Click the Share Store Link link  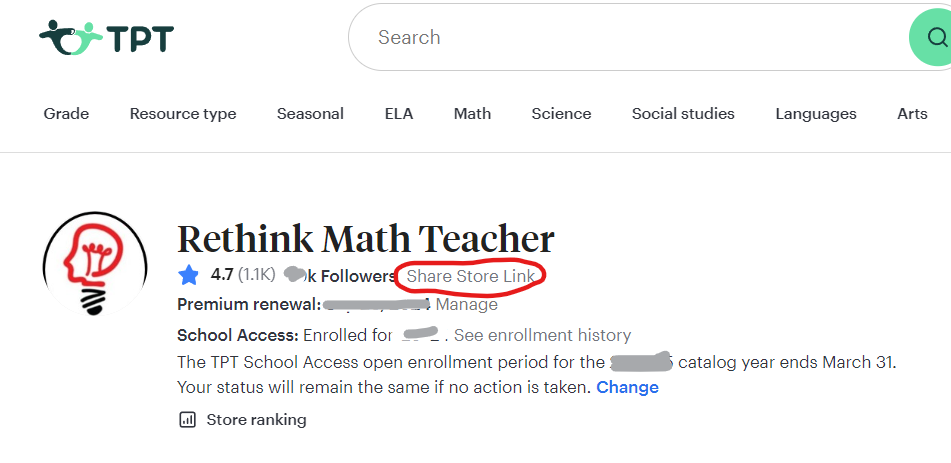(470, 276)
